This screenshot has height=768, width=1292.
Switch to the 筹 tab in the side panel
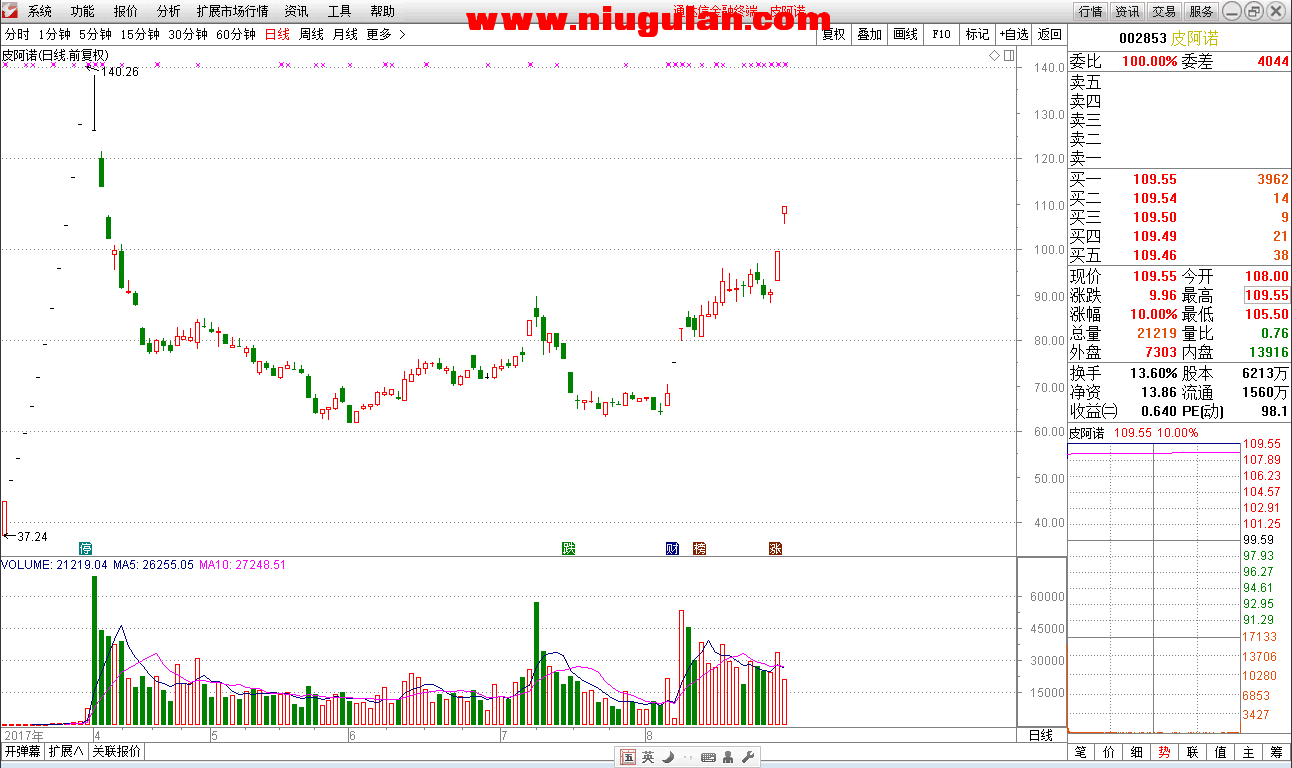click(x=1277, y=752)
